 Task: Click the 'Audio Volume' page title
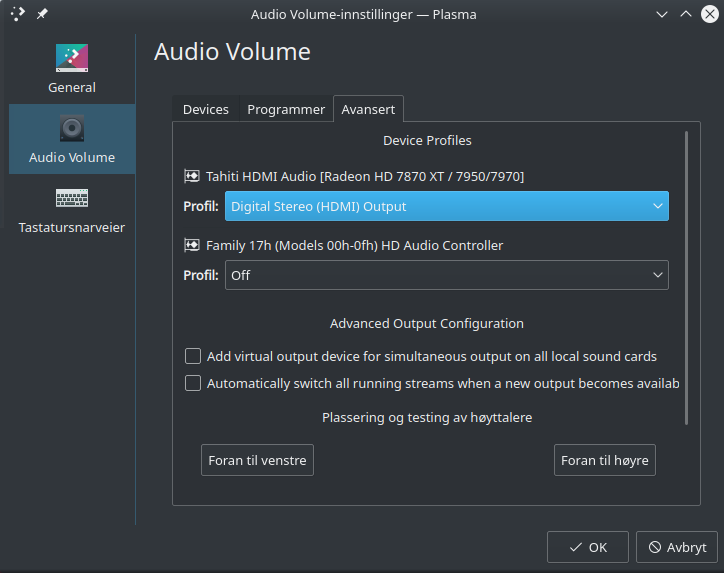click(x=232, y=52)
